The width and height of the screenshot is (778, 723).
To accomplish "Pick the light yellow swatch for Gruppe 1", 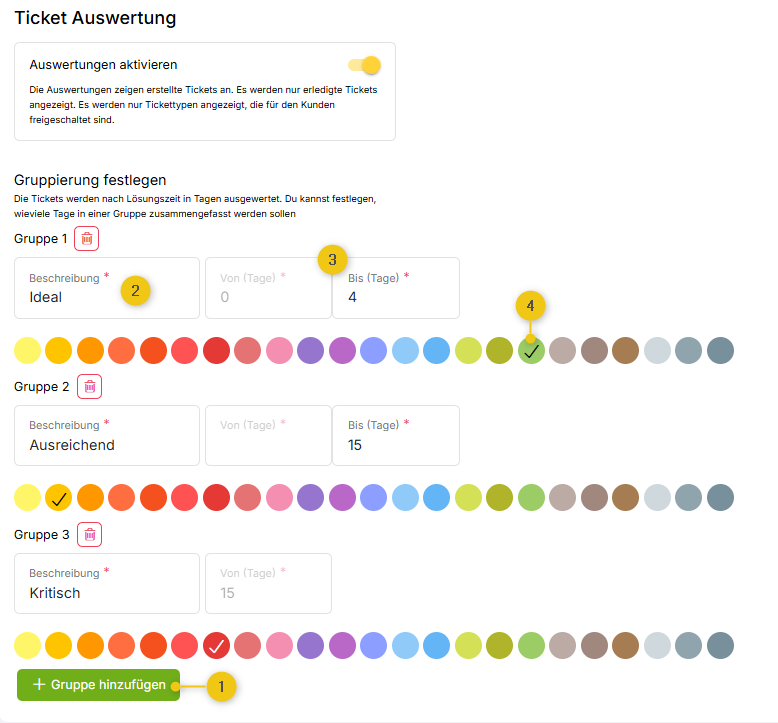I will [28, 351].
